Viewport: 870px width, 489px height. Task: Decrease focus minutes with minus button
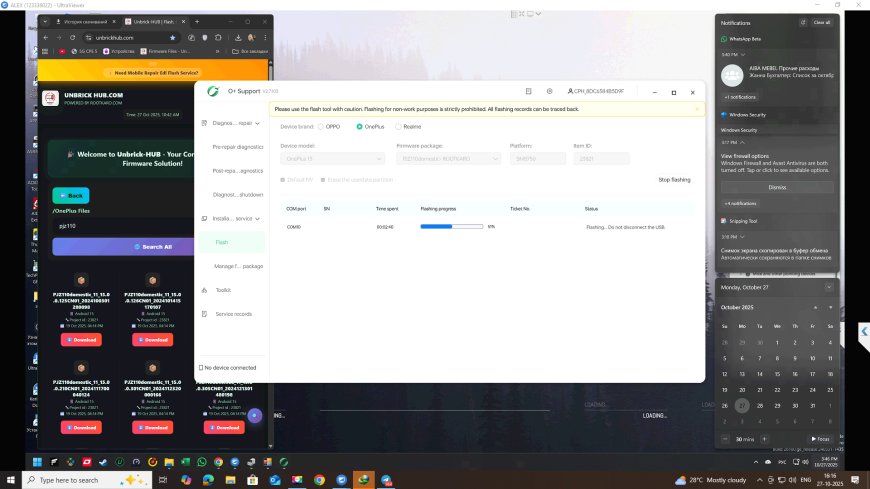(725, 439)
